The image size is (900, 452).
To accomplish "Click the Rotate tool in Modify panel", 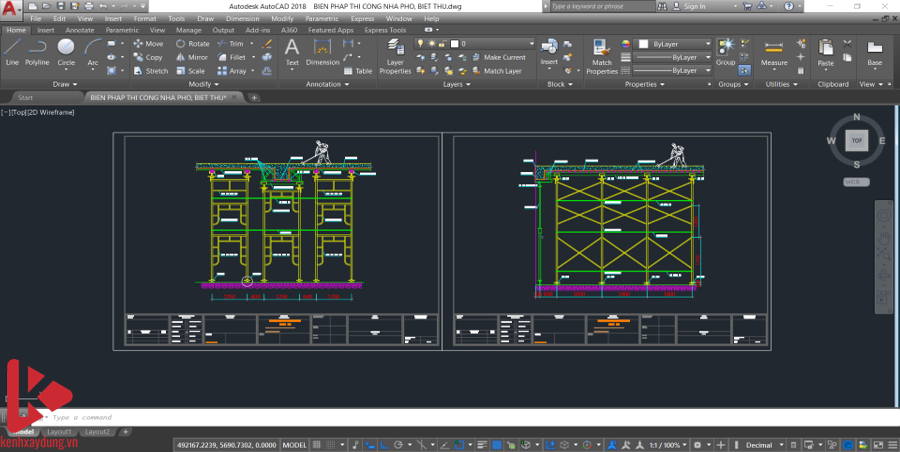I will (x=193, y=44).
